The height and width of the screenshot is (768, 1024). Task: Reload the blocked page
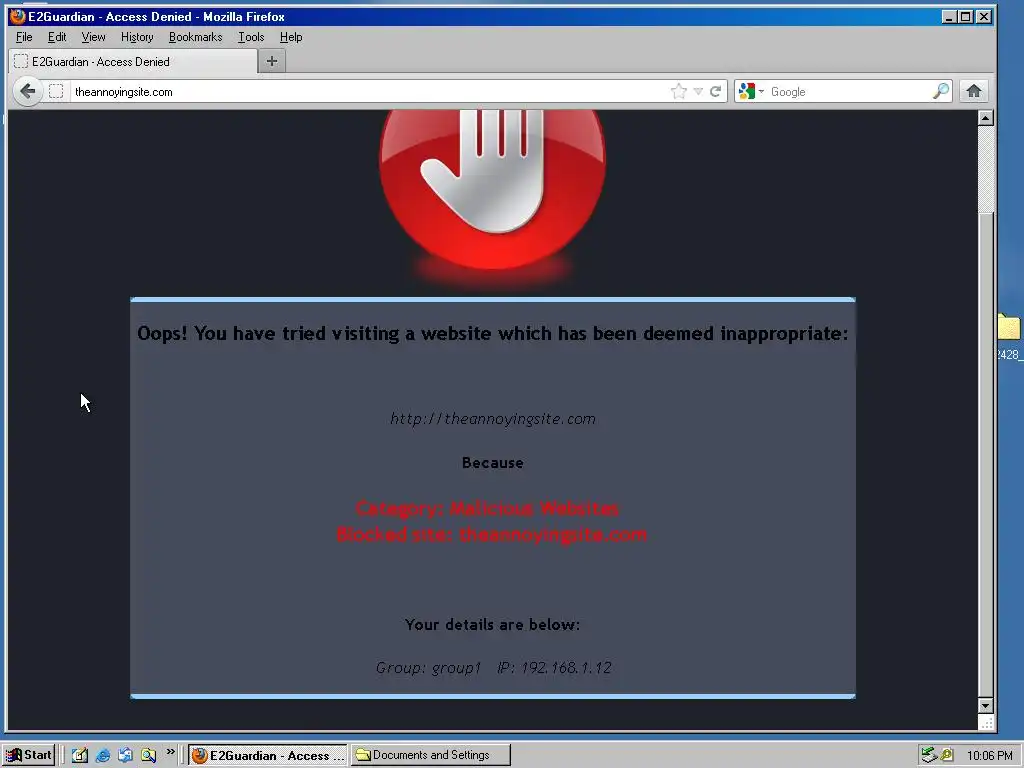[x=716, y=91]
